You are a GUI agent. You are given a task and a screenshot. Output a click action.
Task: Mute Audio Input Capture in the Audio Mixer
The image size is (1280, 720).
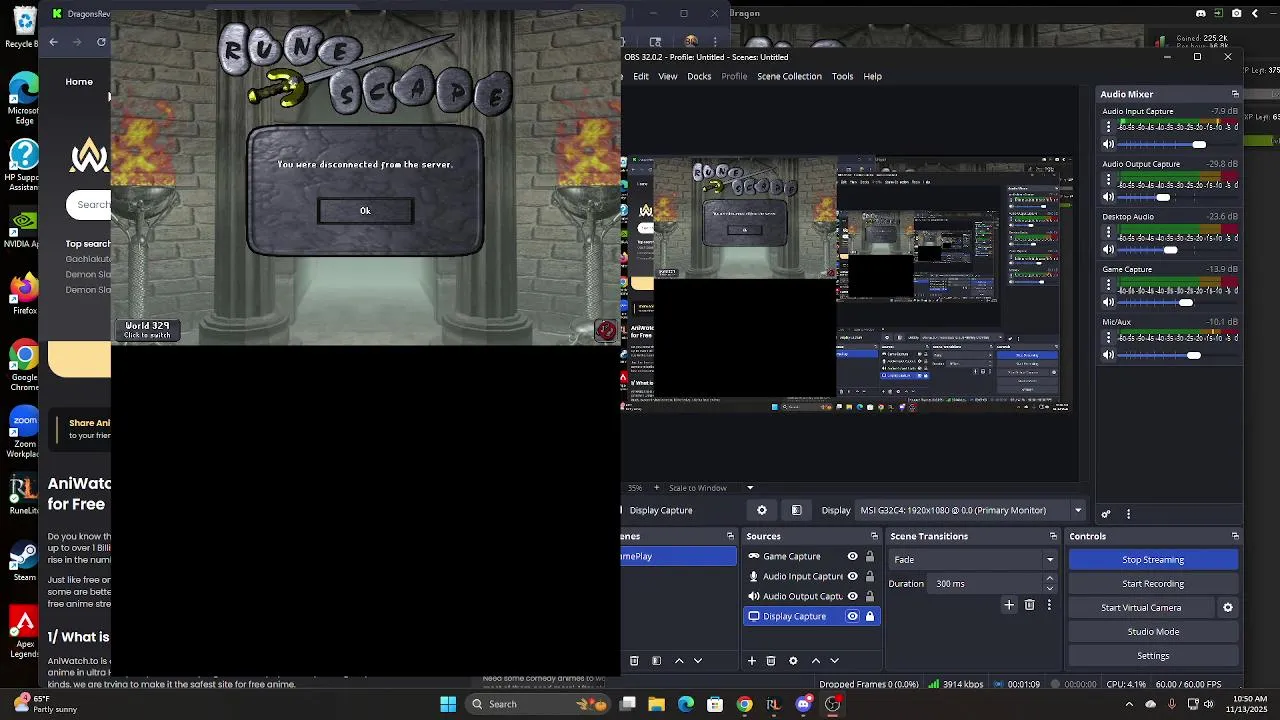(x=1108, y=144)
